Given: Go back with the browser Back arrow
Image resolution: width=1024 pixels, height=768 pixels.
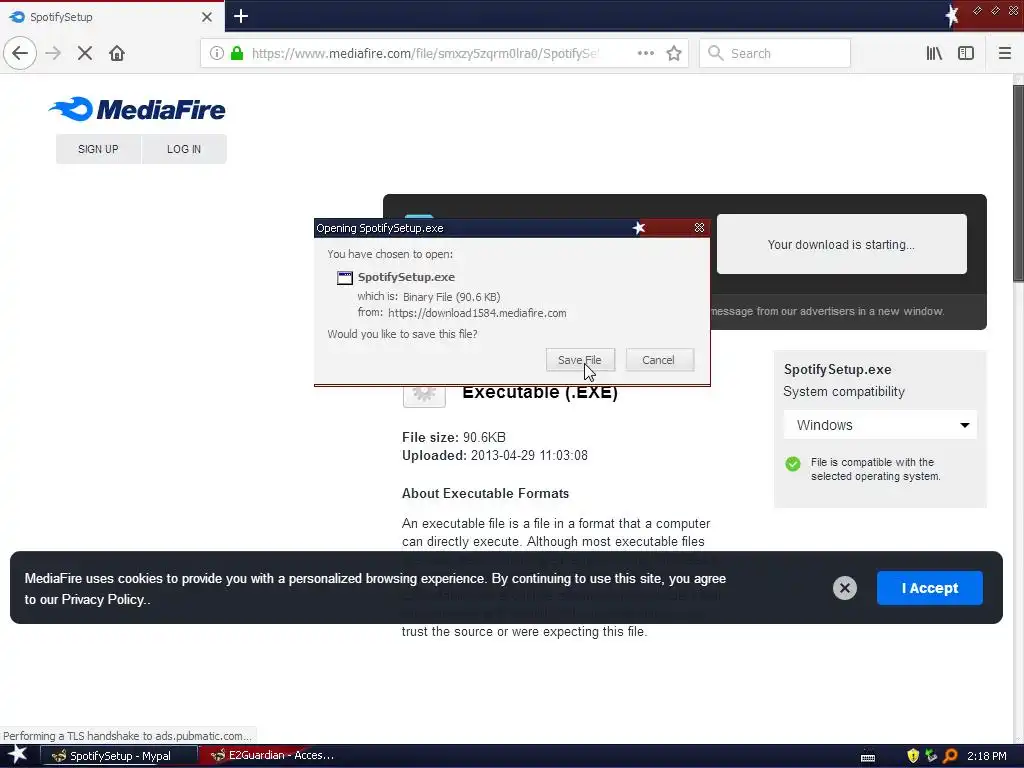Looking at the screenshot, I should click(20, 53).
